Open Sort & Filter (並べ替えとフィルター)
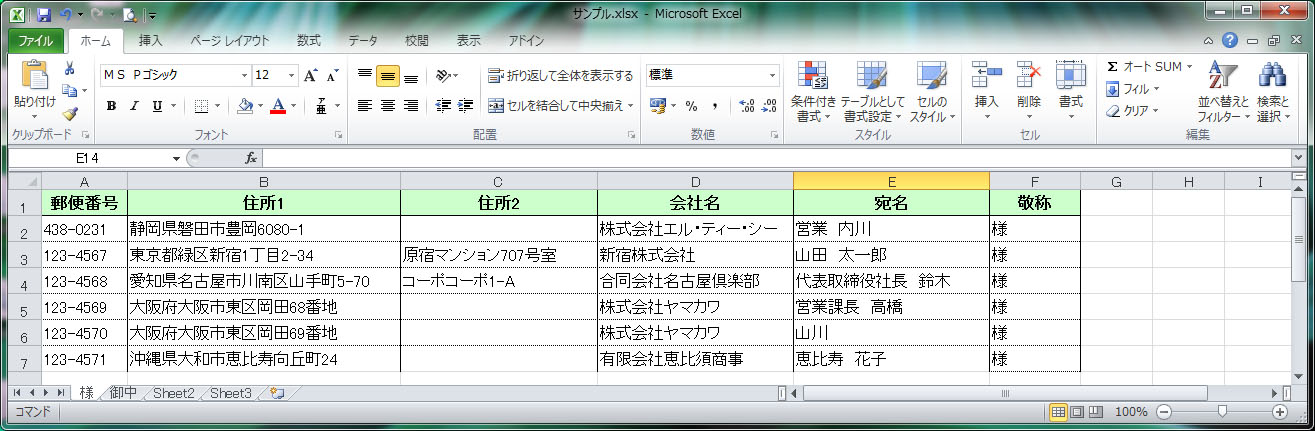The width and height of the screenshot is (1315, 431). (1223, 92)
